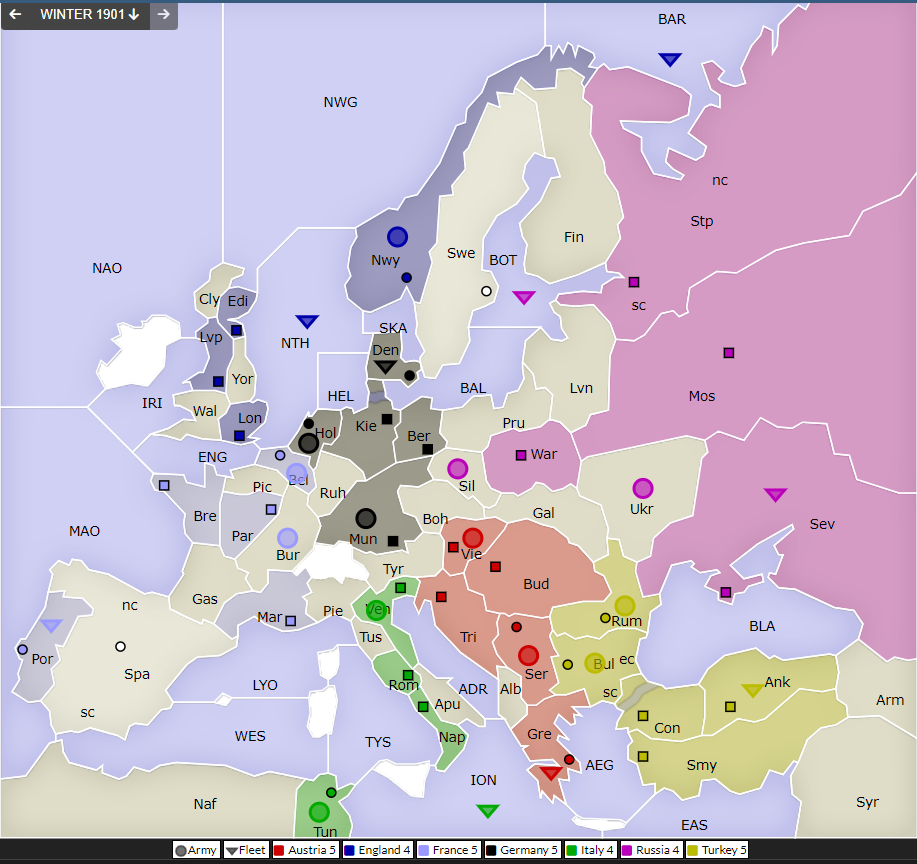Click the England blue swatch in legend
Image resolution: width=917 pixels, height=864 pixels.
349,850
